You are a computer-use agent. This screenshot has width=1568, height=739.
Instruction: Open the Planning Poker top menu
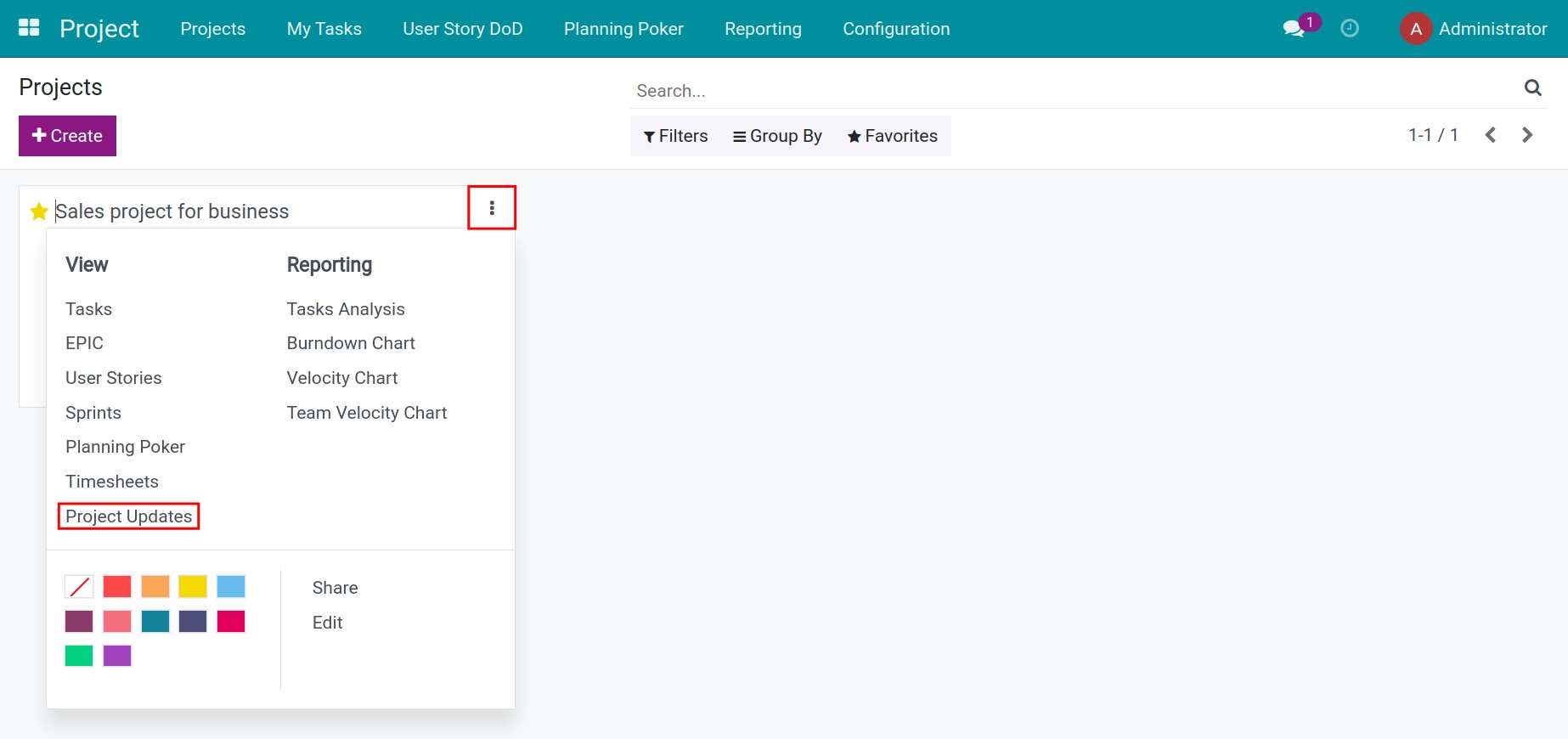(x=623, y=29)
